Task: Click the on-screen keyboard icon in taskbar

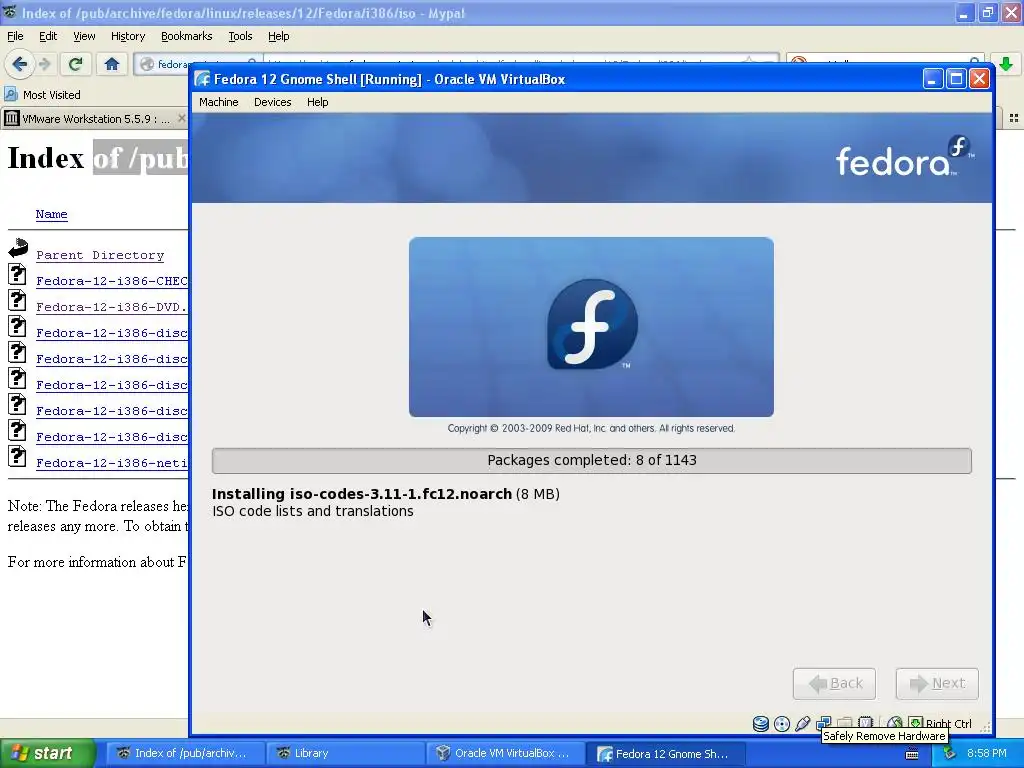Action: point(912,754)
